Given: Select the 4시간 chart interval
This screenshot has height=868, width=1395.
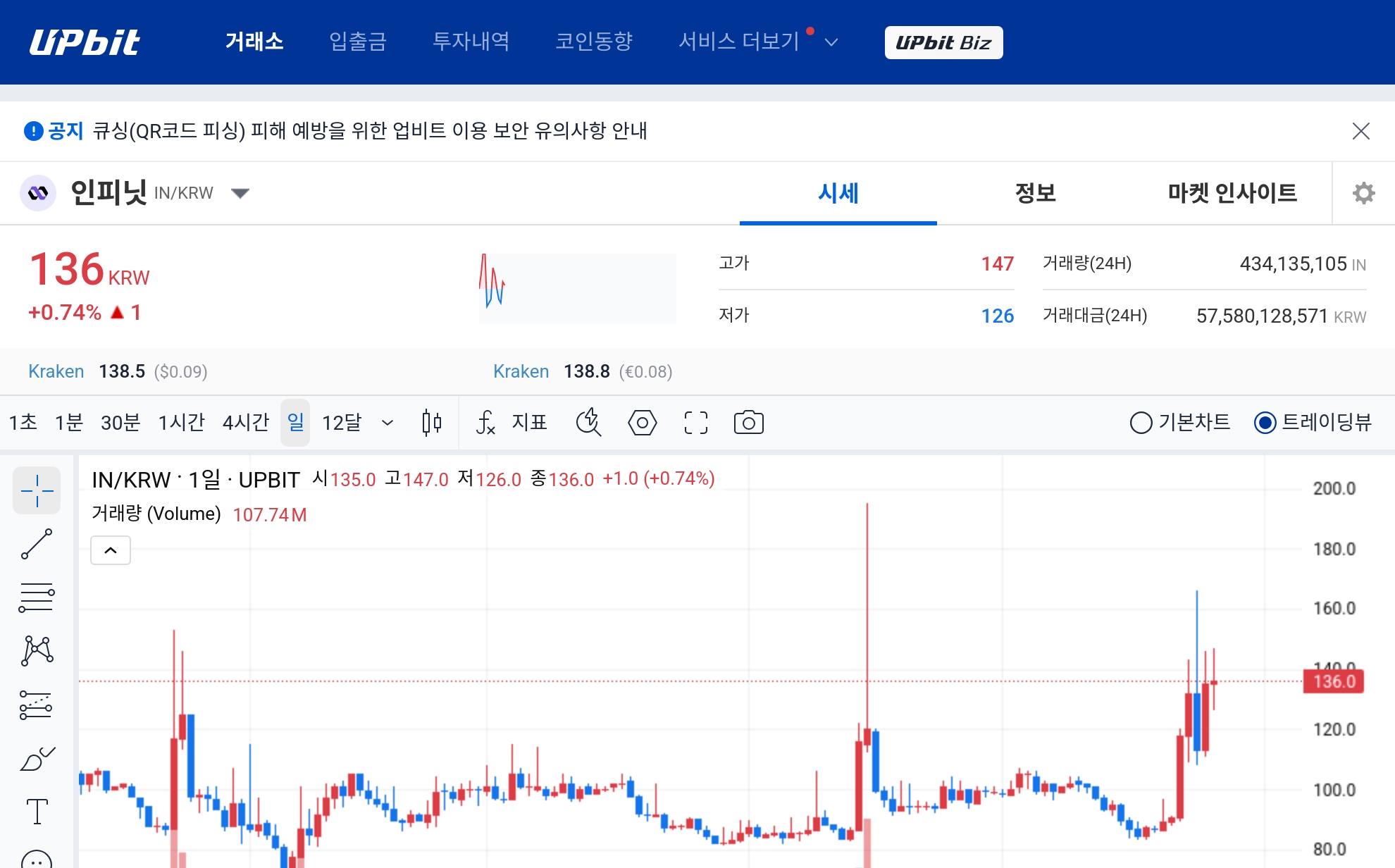Looking at the screenshot, I should pos(246,422).
